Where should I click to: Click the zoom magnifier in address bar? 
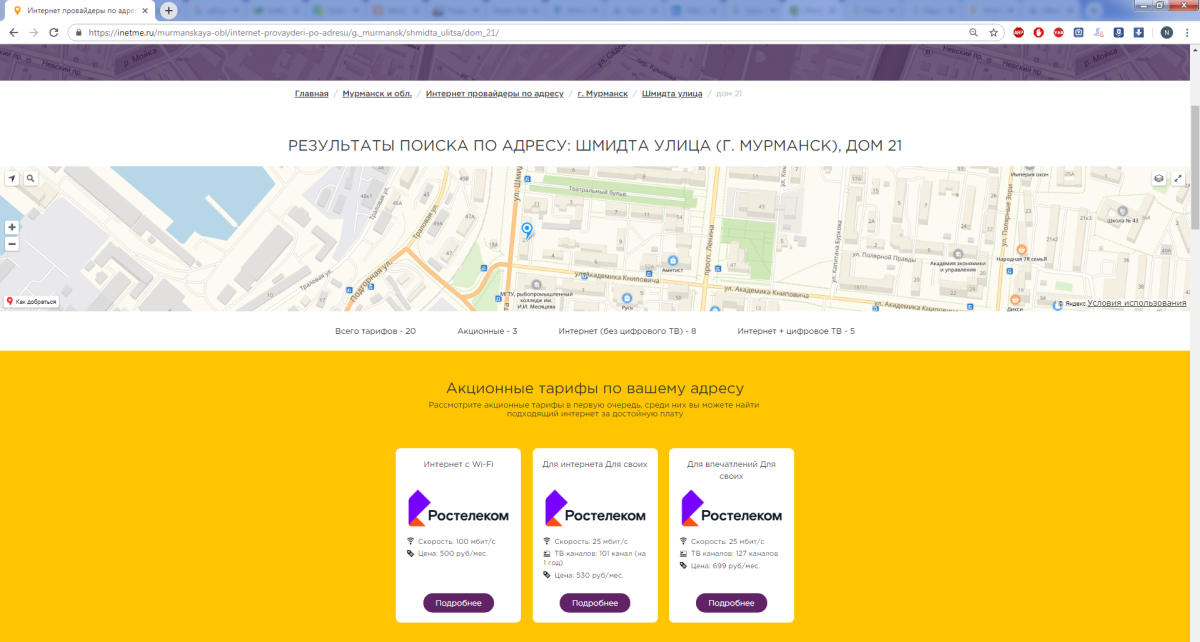[x=974, y=32]
